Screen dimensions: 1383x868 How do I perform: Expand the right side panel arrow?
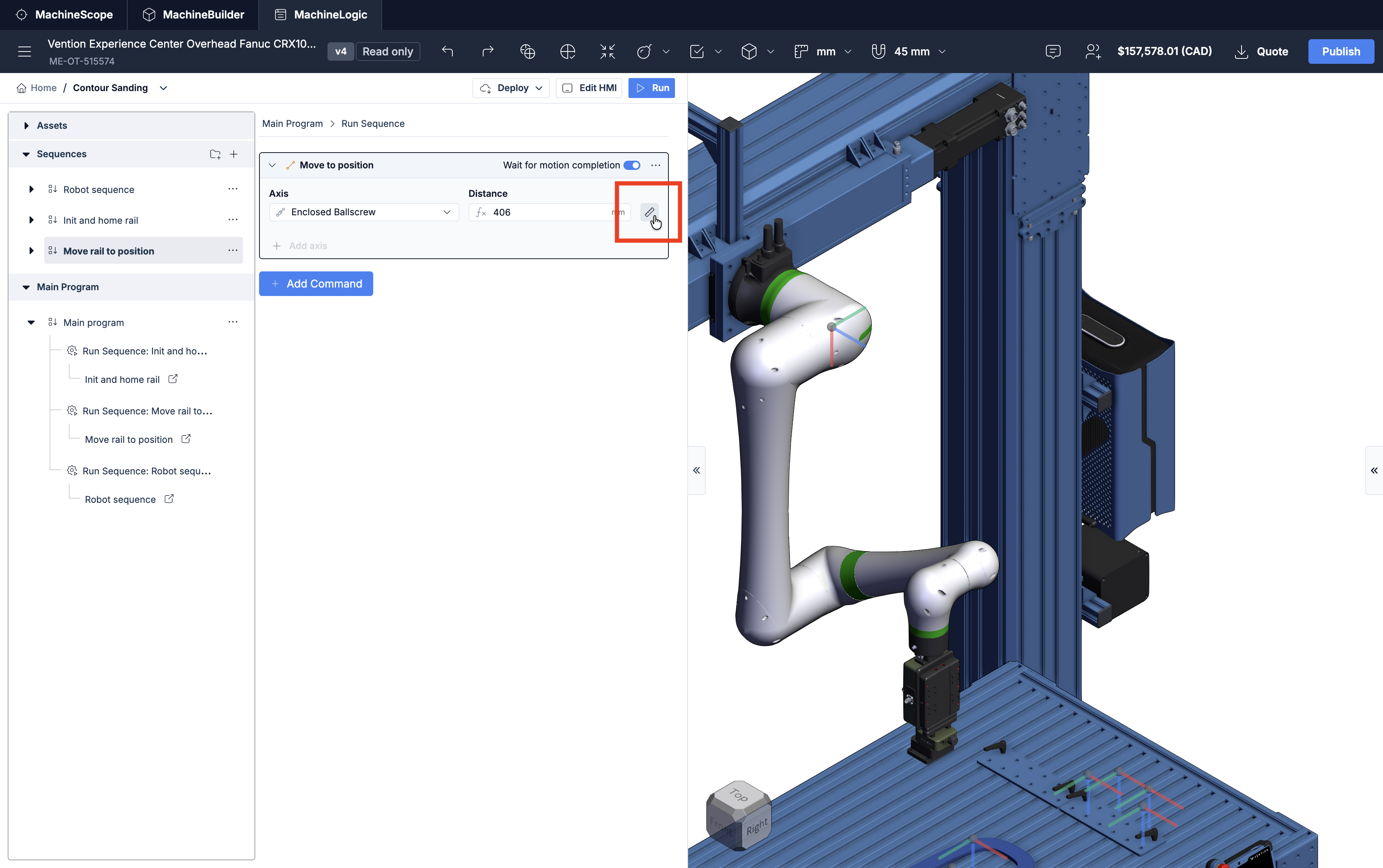coord(1374,470)
